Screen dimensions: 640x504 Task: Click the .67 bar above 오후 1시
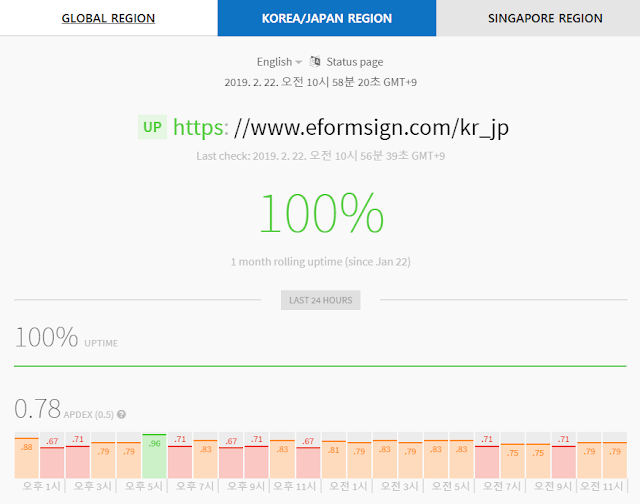click(52, 462)
